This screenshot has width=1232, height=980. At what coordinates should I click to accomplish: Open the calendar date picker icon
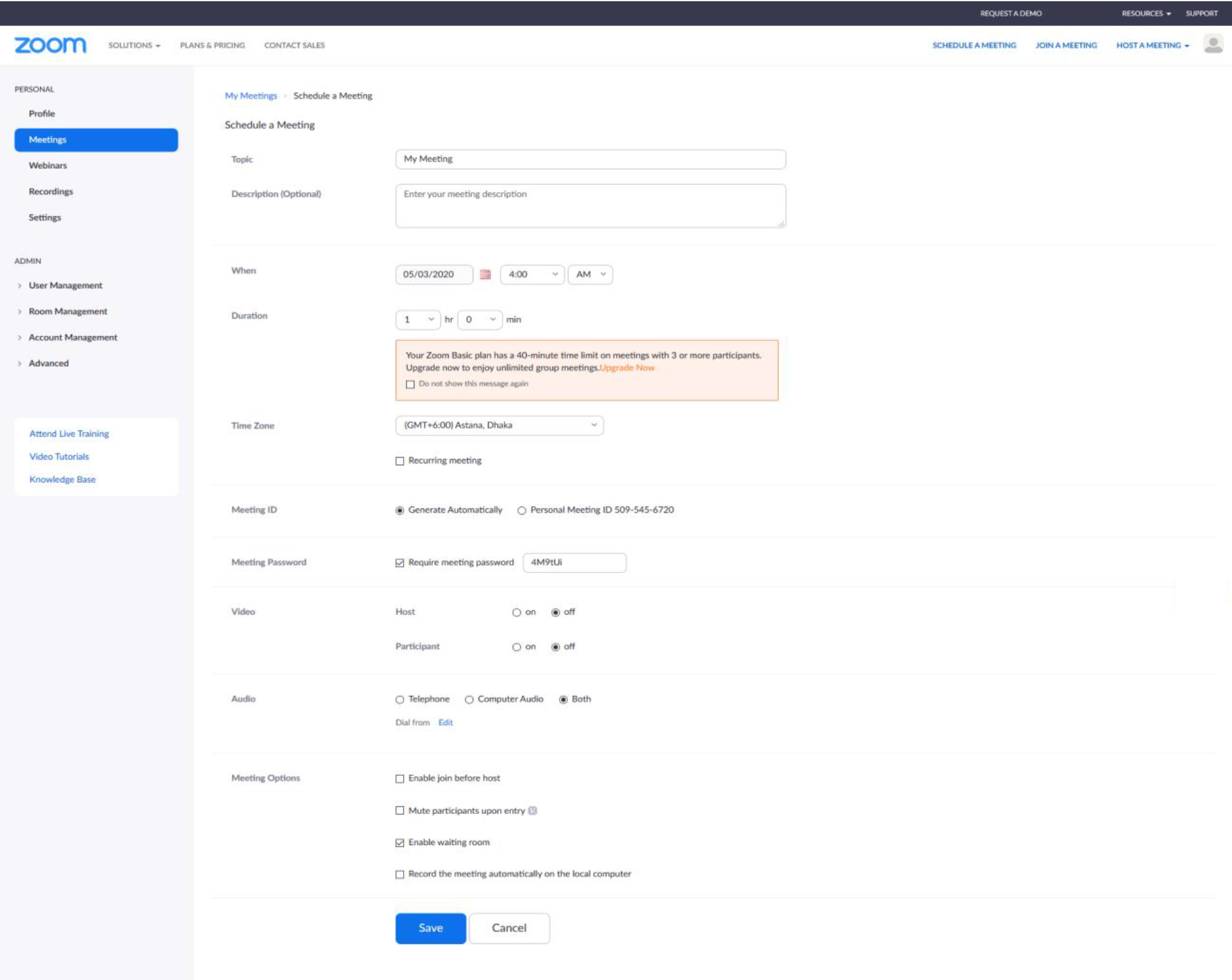tap(485, 274)
